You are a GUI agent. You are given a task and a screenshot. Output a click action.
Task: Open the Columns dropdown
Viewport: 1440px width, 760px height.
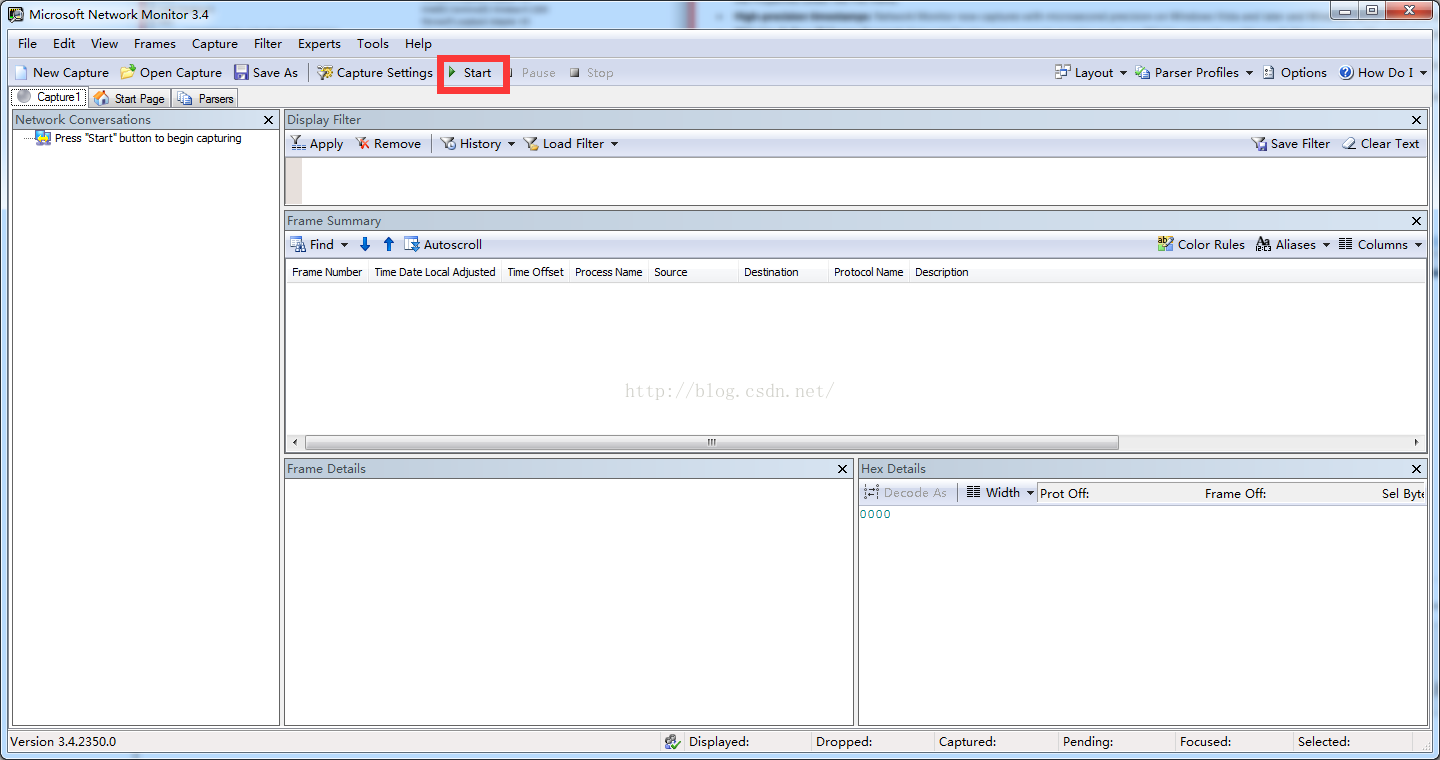point(1380,244)
